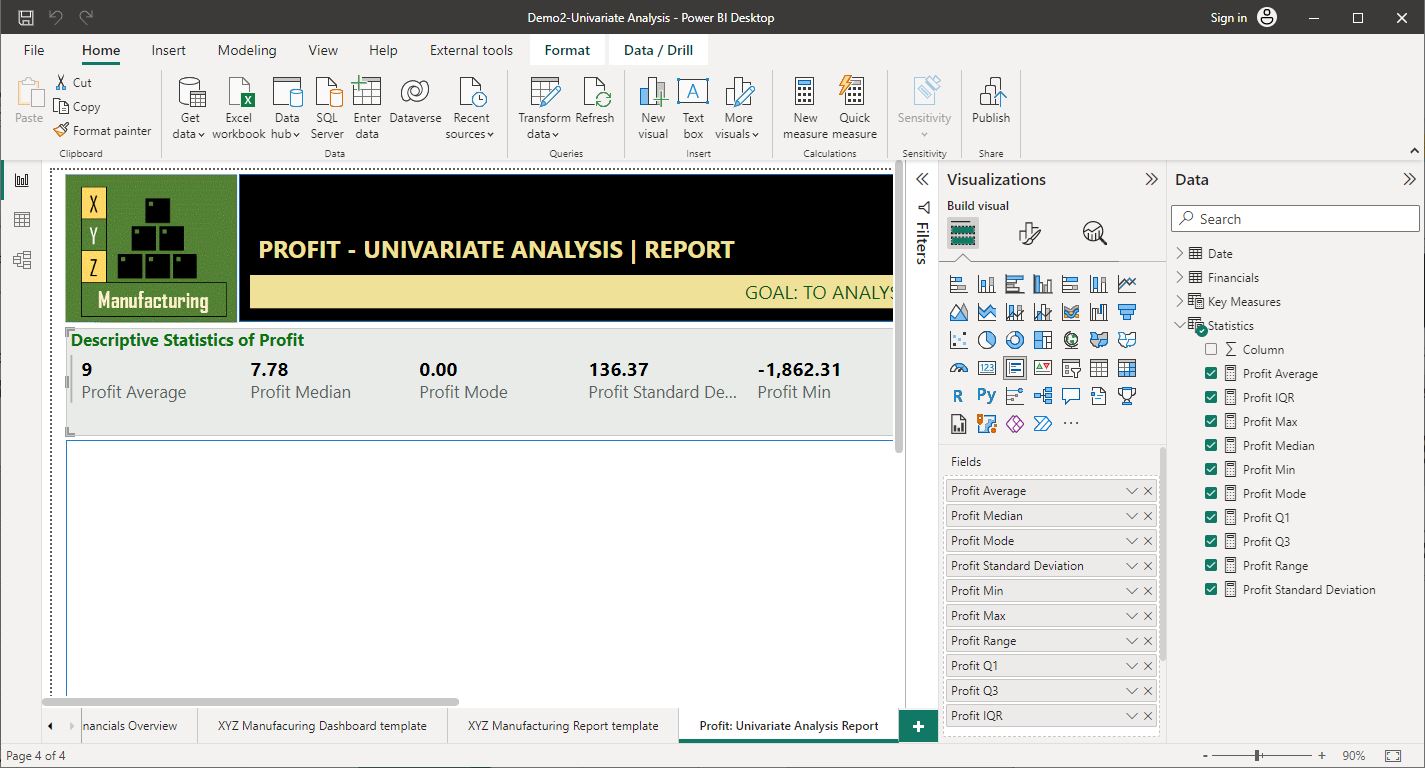Screen dimensions: 1425x768
Task: Click the Refresh button
Action: coord(595,100)
